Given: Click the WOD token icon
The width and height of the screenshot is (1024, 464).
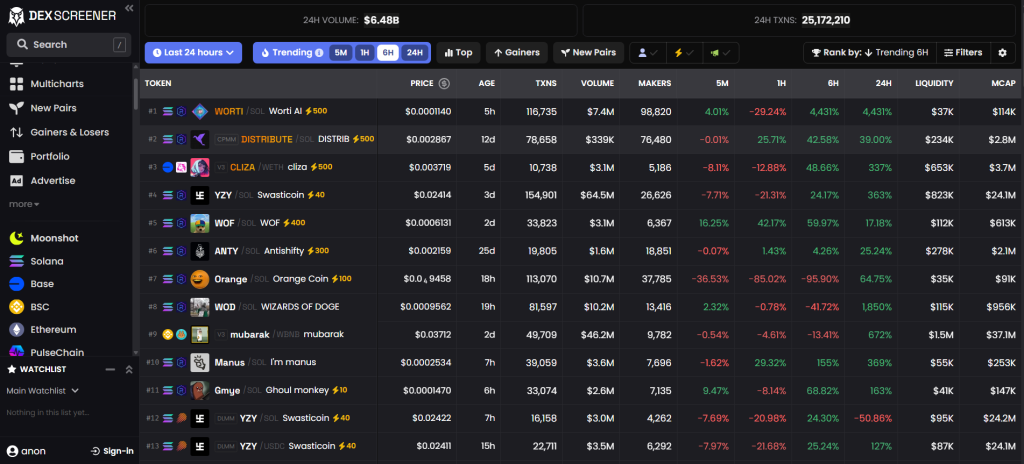Looking at the screenshot, I should point(199,307).
